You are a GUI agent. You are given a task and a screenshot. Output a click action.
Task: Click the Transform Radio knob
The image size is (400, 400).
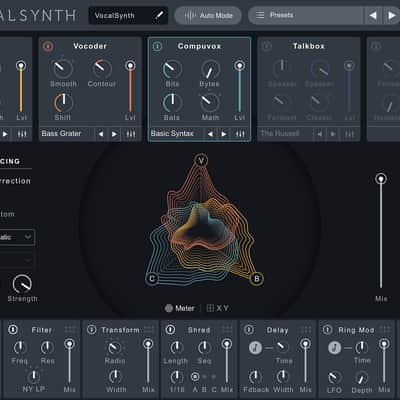click(x=115, y=348)
